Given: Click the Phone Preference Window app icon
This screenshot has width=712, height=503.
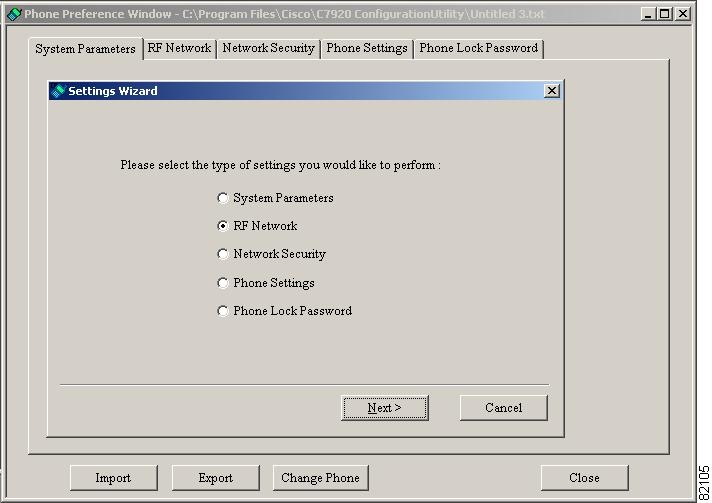Looking at the screenshot, I should [14, 14].
